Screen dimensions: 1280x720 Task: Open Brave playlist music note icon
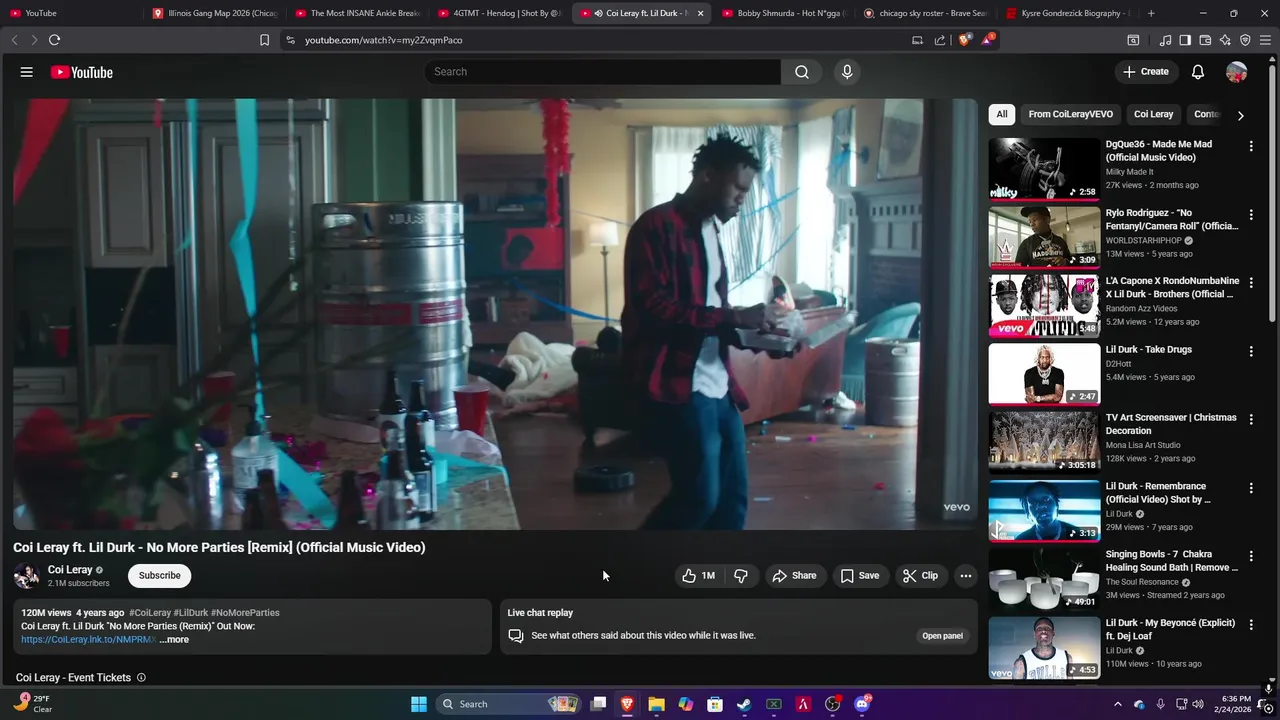tap(1165, 40)
